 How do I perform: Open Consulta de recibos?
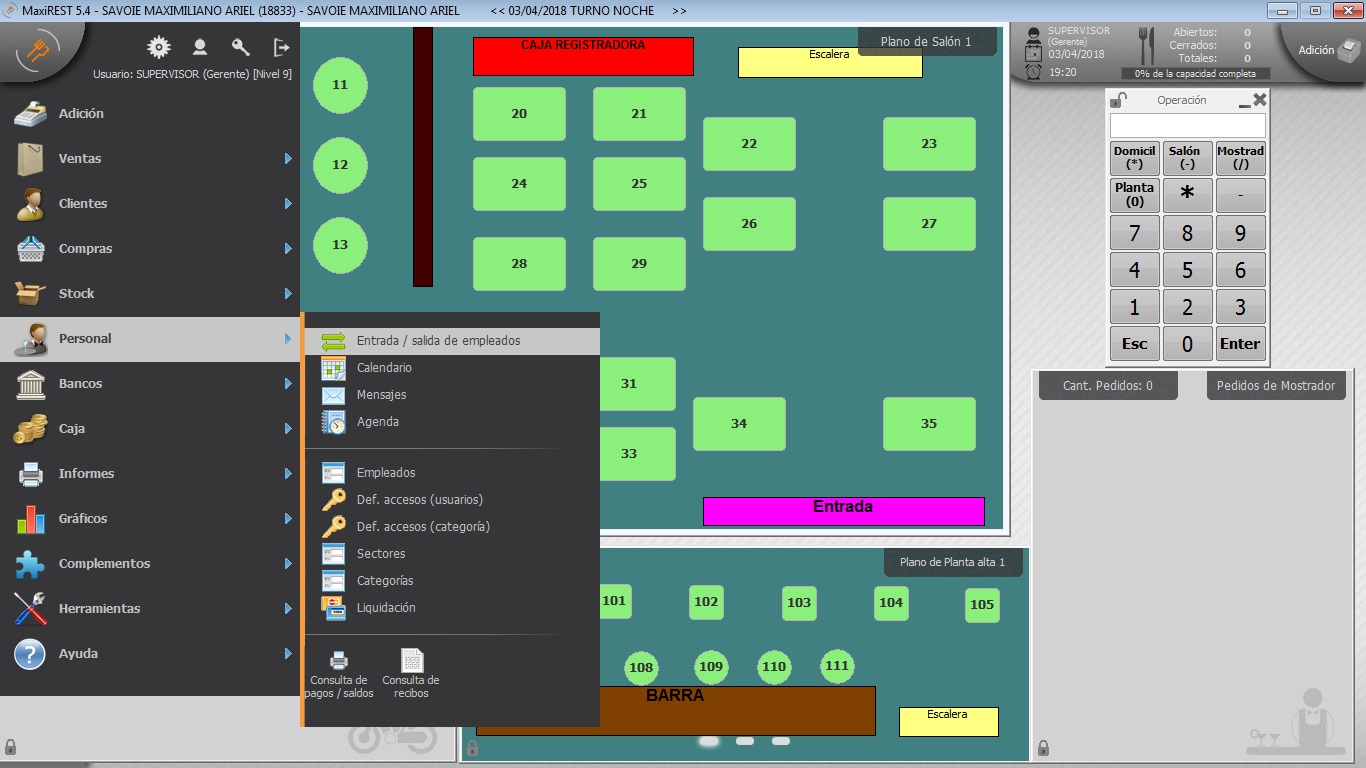pyautogui.click(x=411, y=673)
